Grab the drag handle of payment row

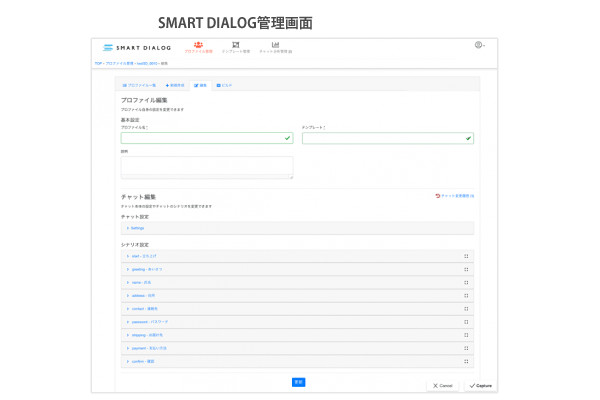pos(466,348)
